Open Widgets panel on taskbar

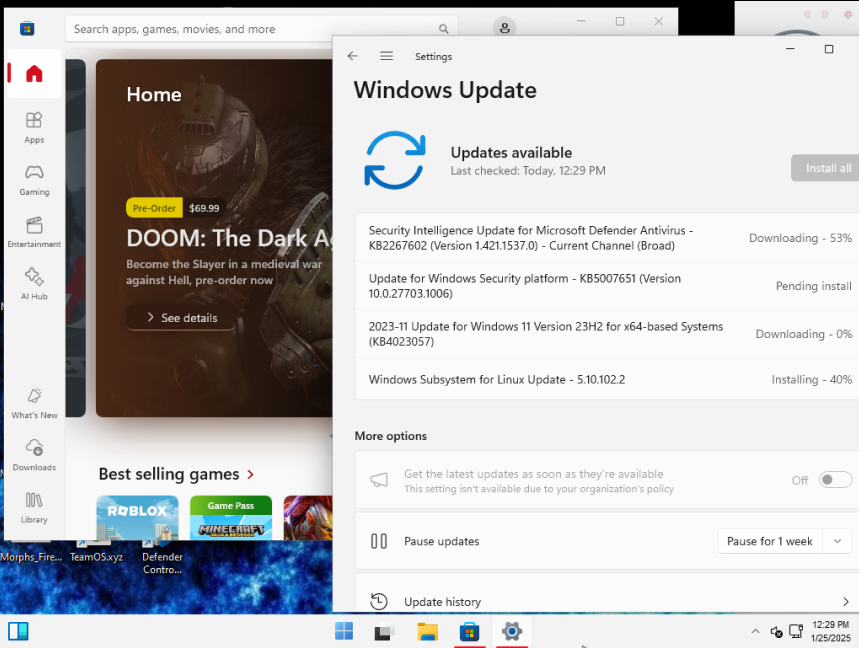tap(18, 631)
